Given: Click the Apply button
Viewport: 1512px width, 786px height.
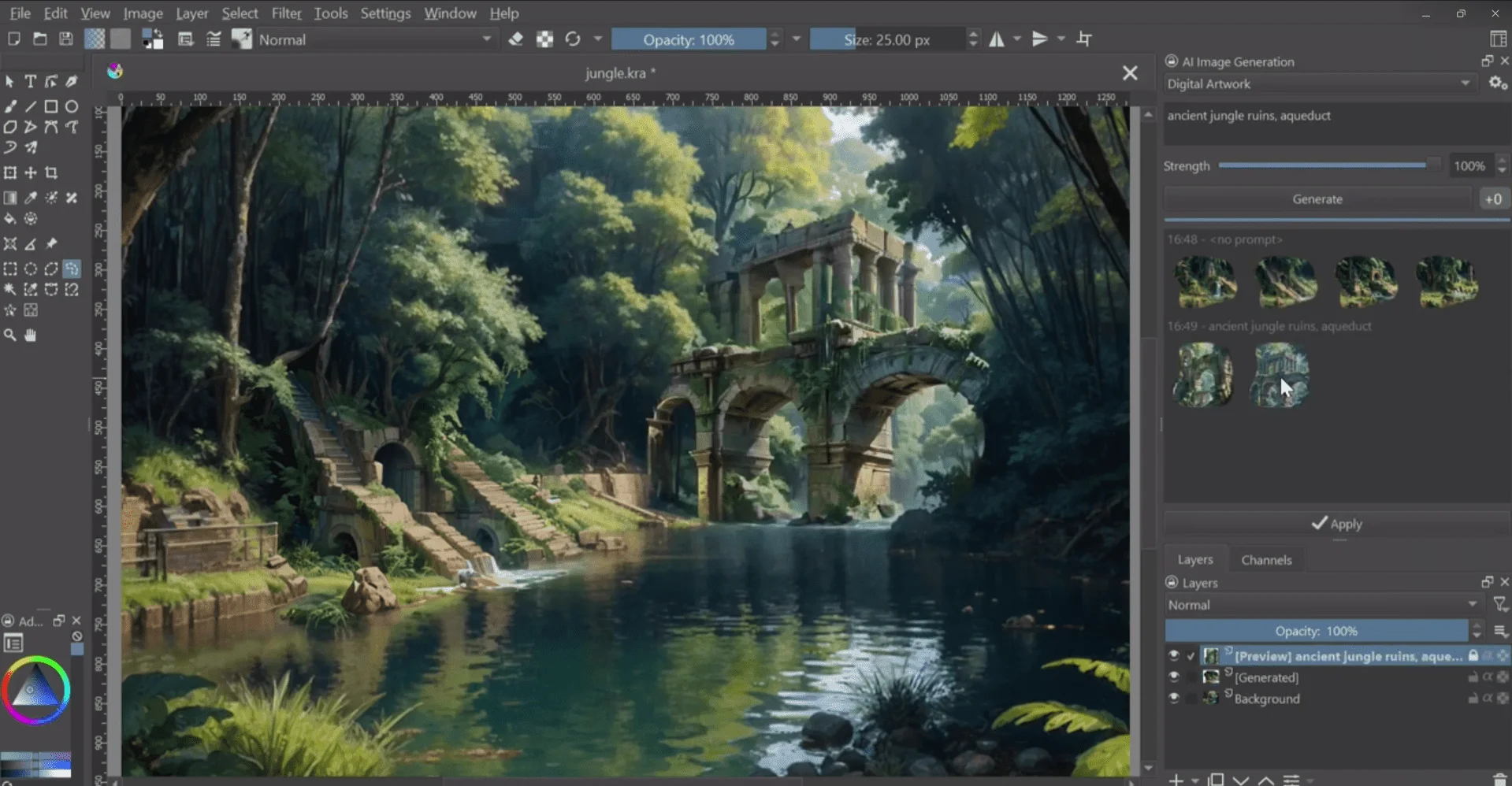Looking at the screenshot, I should click(x=1336, y=524).
